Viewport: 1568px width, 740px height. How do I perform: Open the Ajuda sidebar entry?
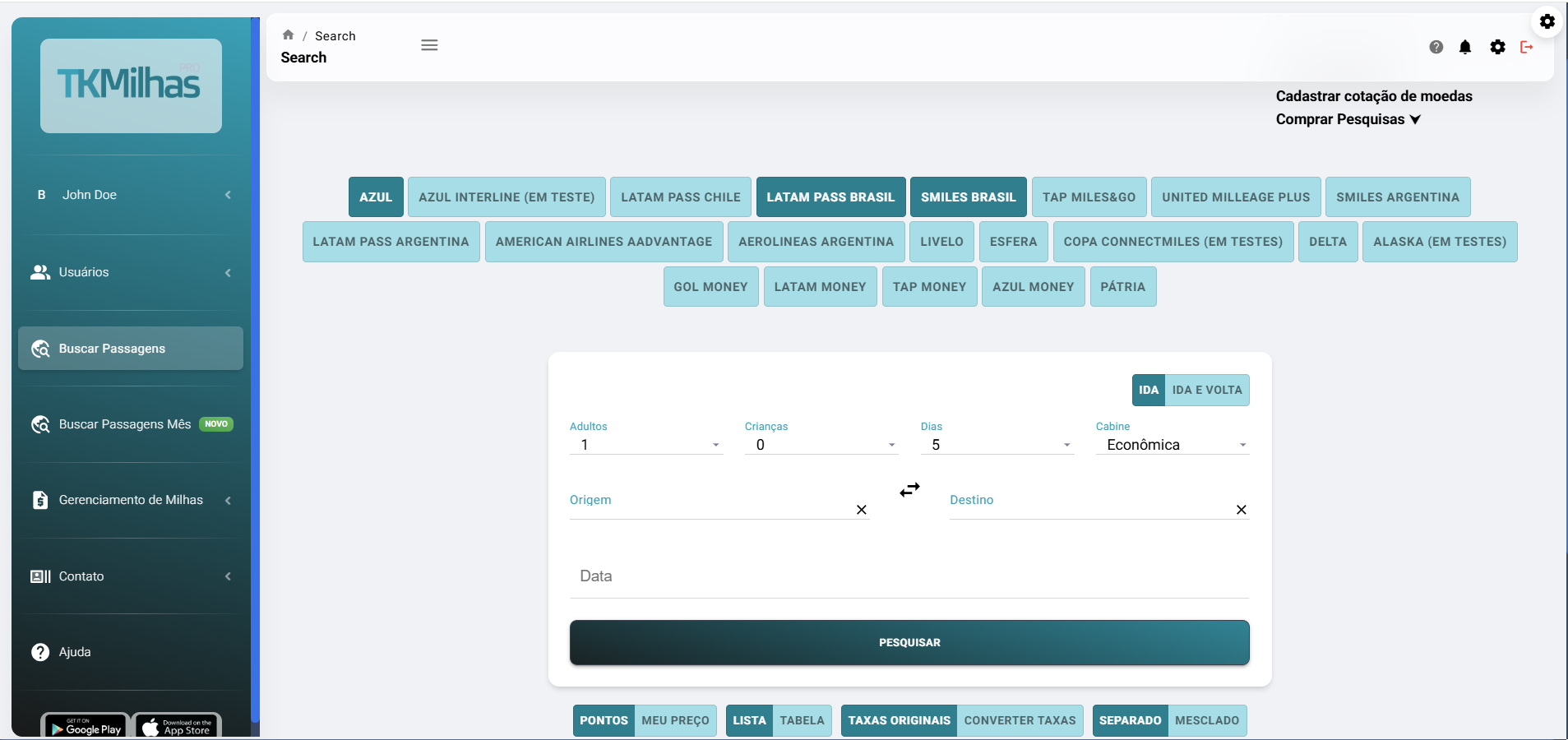coord(131,652)
